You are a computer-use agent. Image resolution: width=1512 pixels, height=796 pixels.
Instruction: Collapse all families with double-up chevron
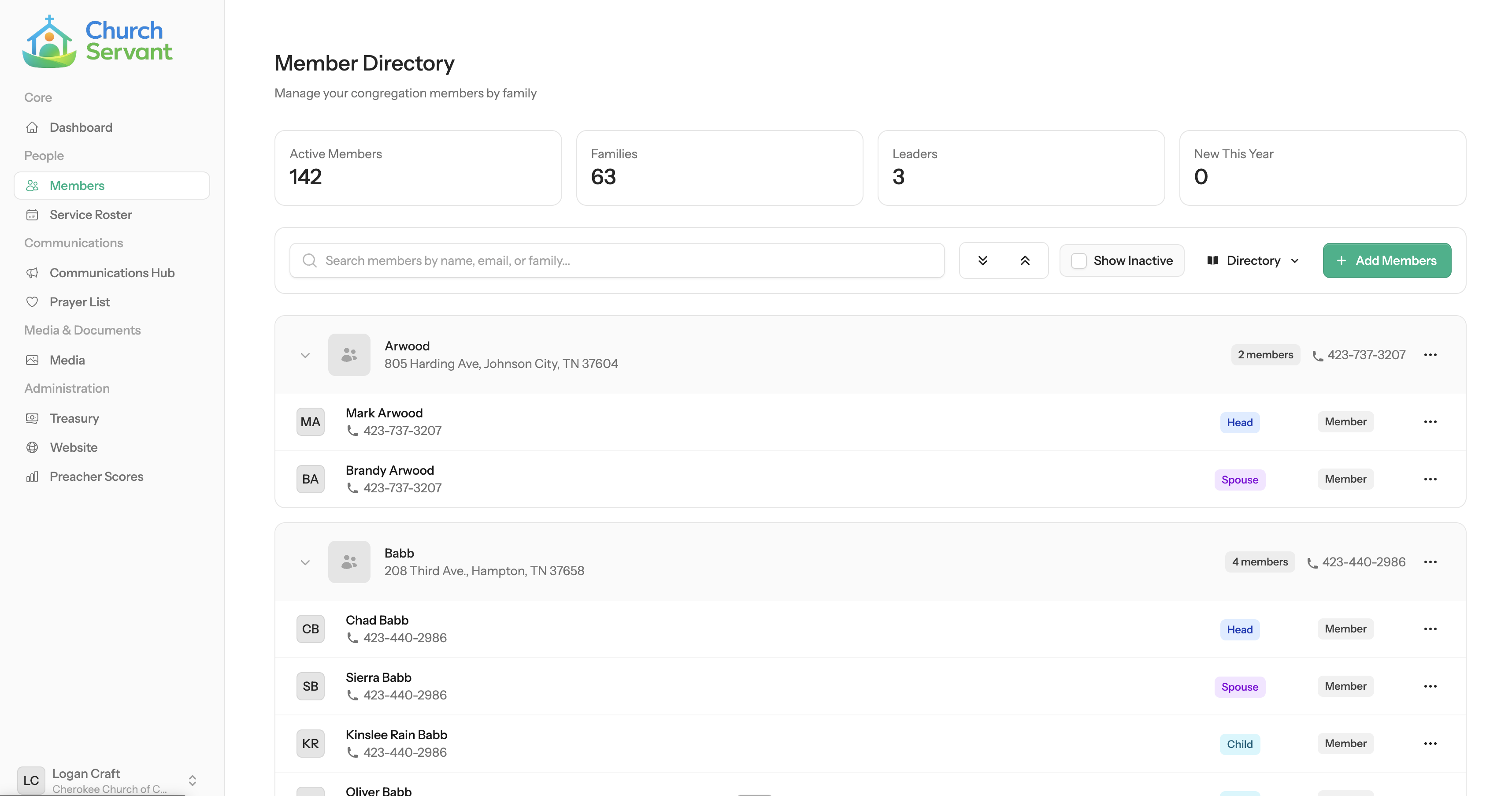(x=1025, y=260)
